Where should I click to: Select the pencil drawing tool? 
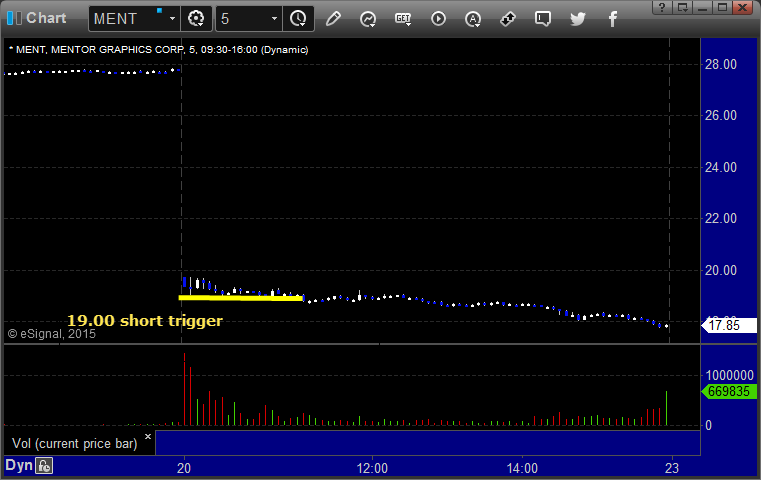[333, 19]
